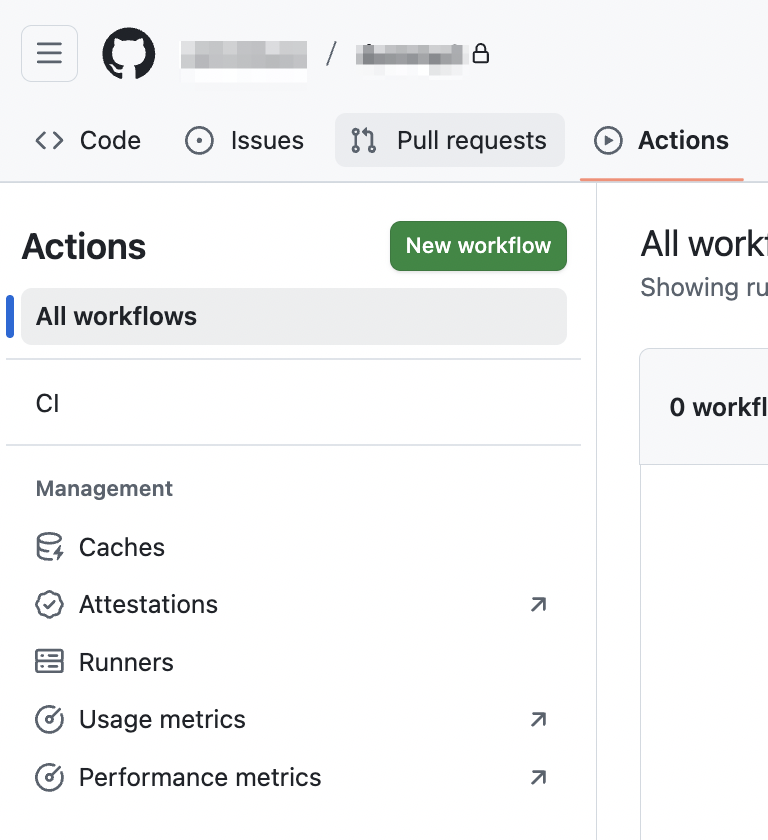Click the GitHub Octocat logo
Viewport: 768px width, 840px height.
(x=129, y=53)
